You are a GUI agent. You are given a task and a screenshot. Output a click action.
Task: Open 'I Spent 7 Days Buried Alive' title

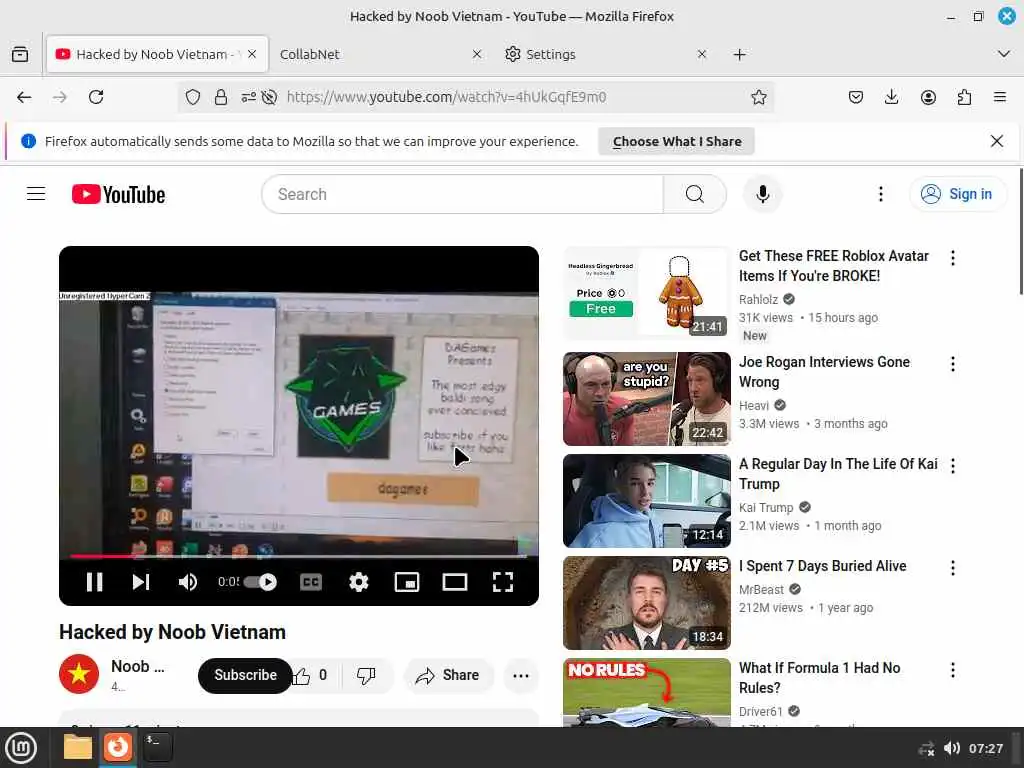tap(823, 566)
